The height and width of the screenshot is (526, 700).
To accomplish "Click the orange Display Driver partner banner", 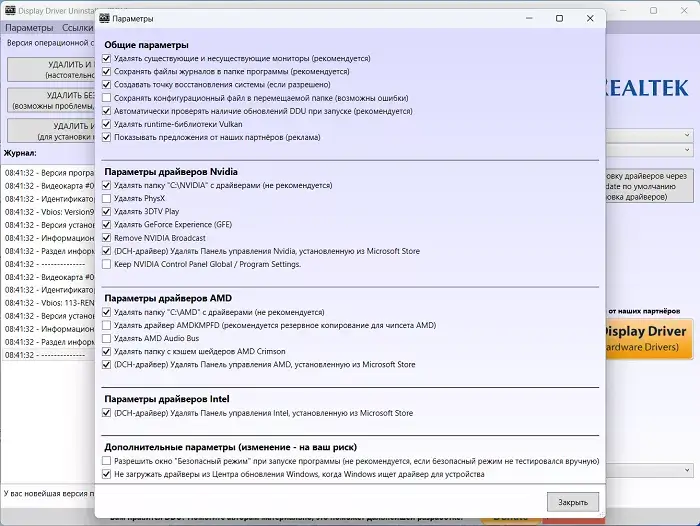I will 646,338.
